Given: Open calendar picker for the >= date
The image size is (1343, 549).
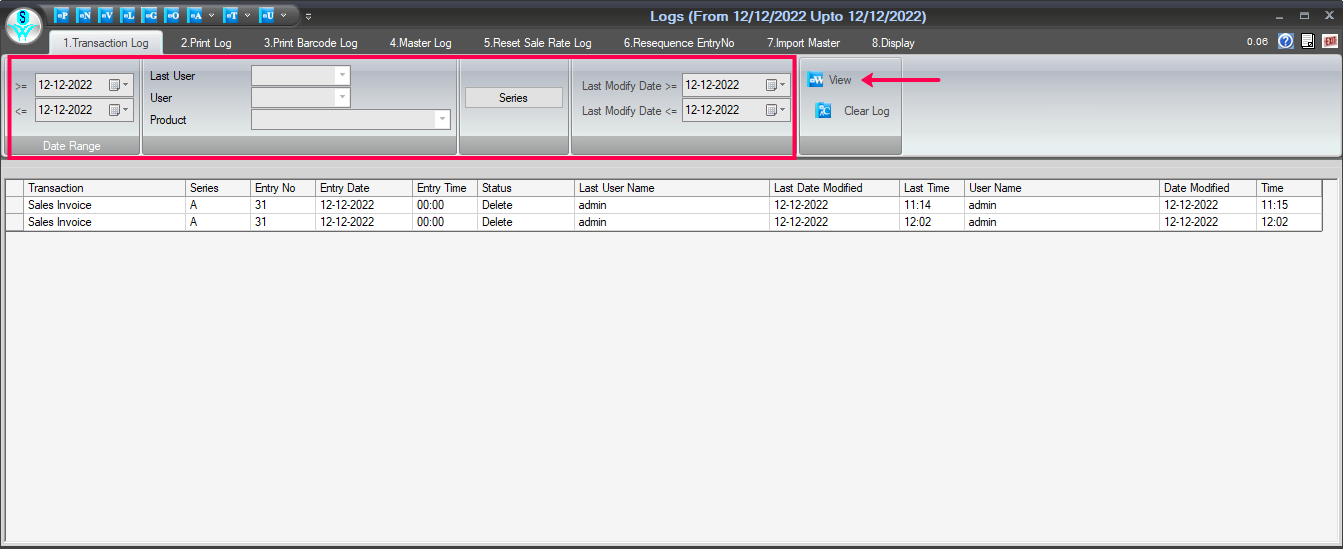Looking at the screenshot, I should click(118, 85).
